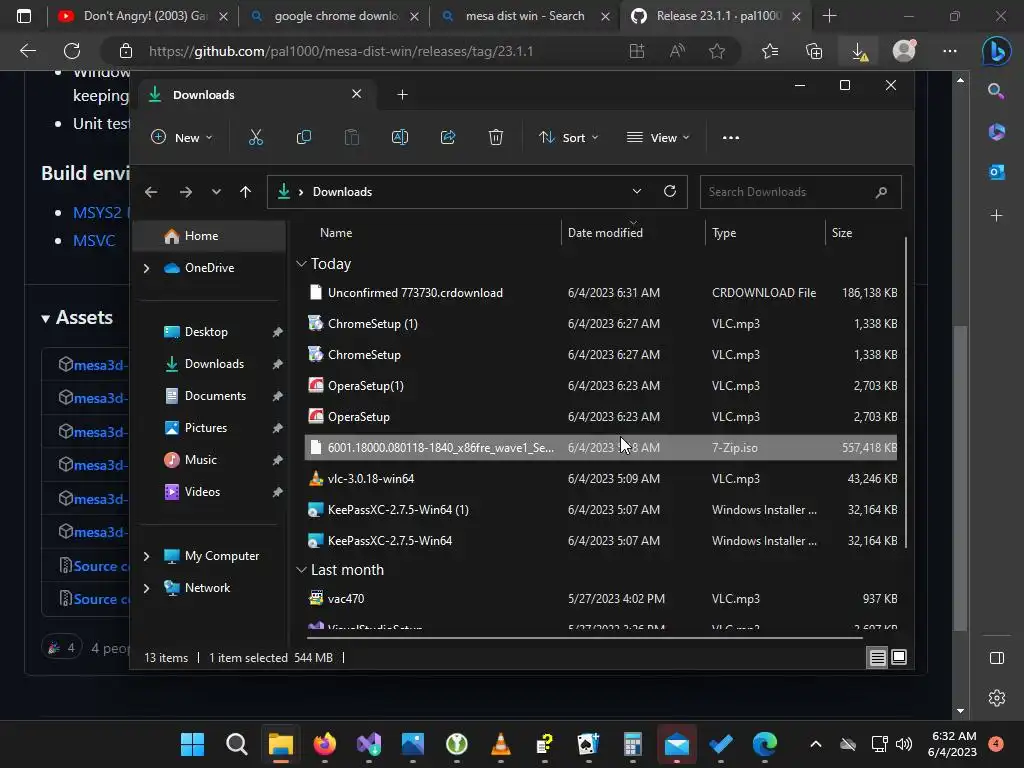The height and width of the screenshot is (768, 1024).
Task: Click the Bing chat icon in Edge sidebar
Action: click(997, 51)
